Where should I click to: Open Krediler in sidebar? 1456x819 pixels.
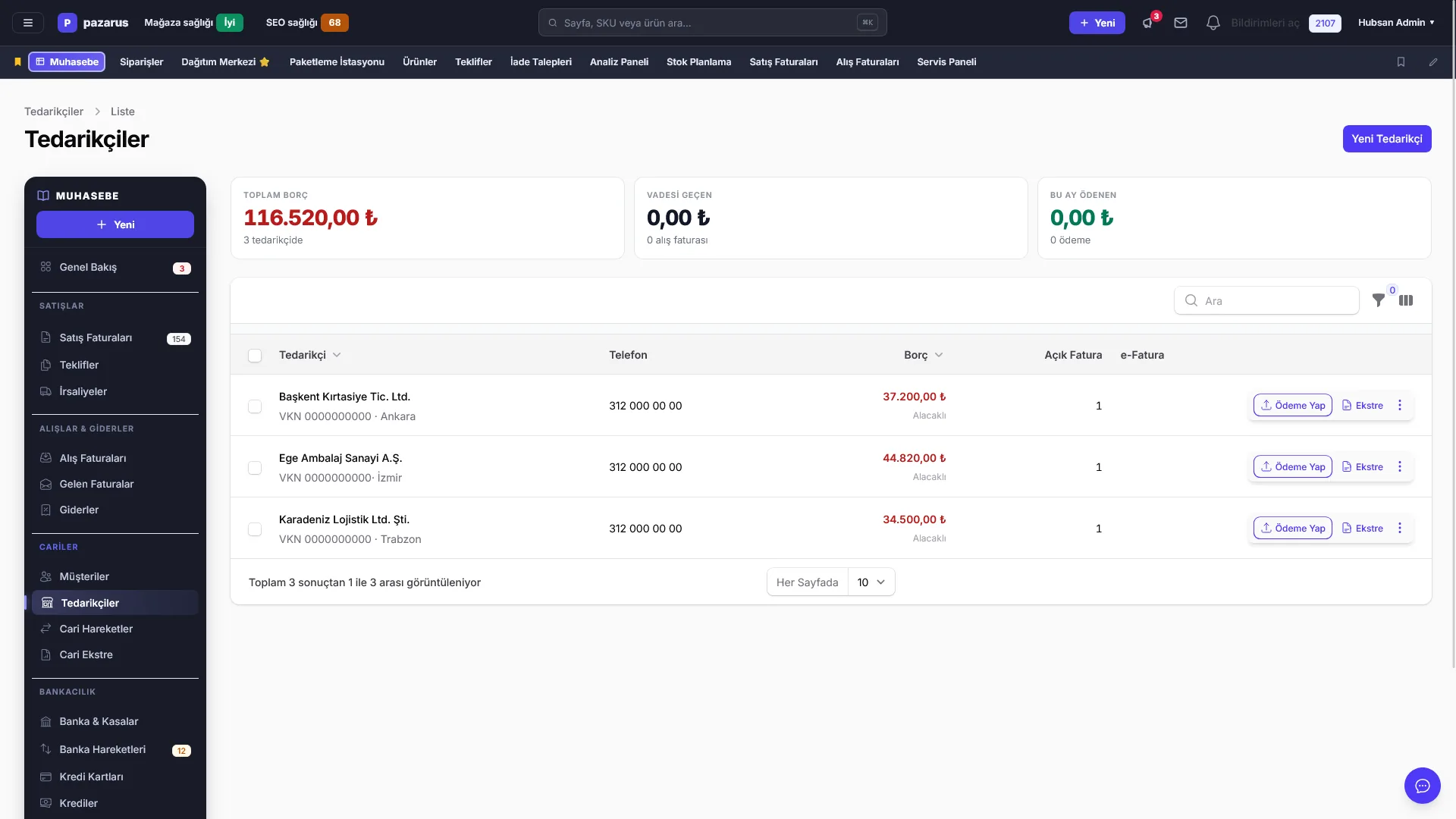tap(115, 803)
